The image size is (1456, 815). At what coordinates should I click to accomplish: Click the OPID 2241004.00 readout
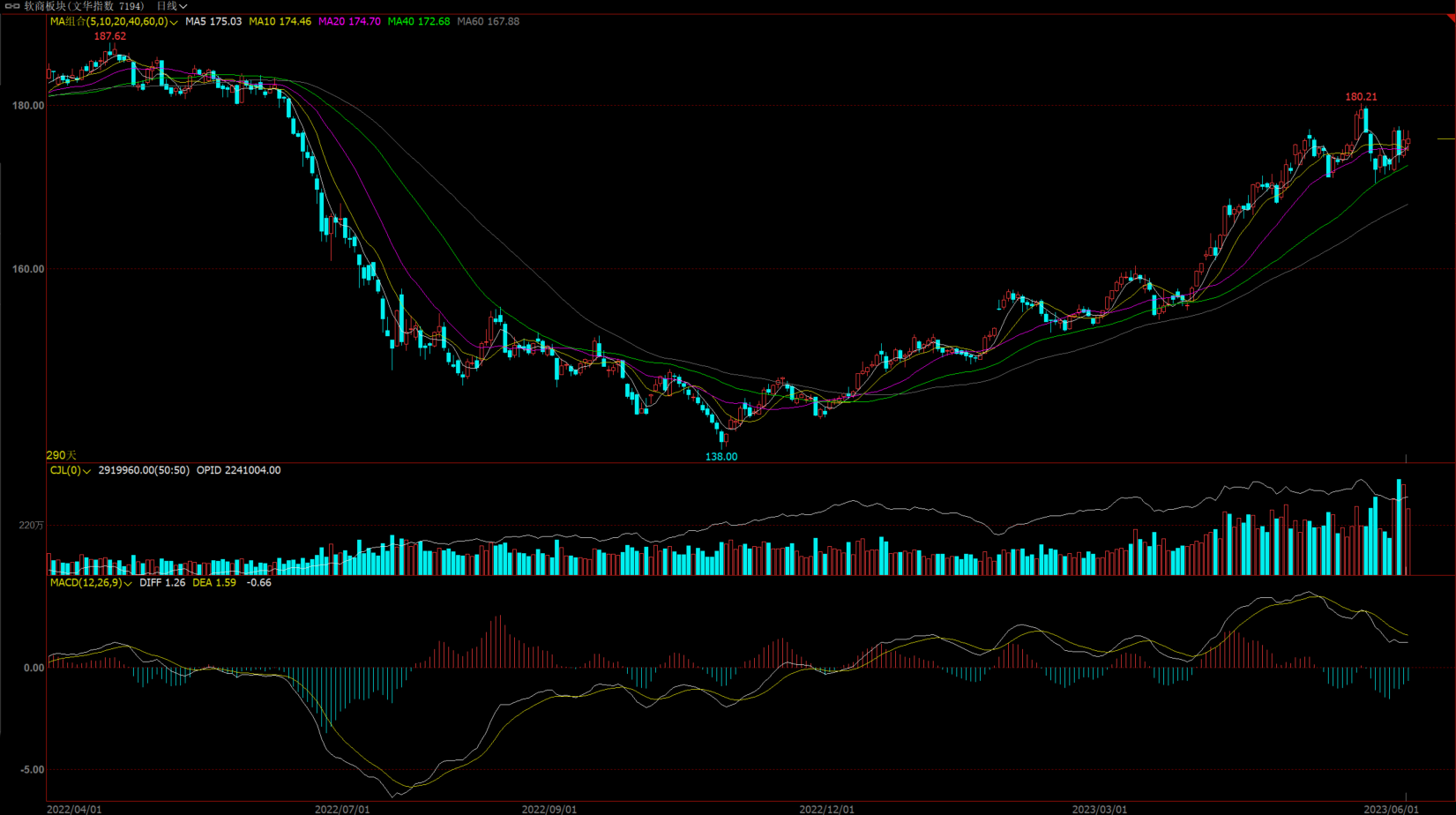pyautogui.click(x=238, y=470)
